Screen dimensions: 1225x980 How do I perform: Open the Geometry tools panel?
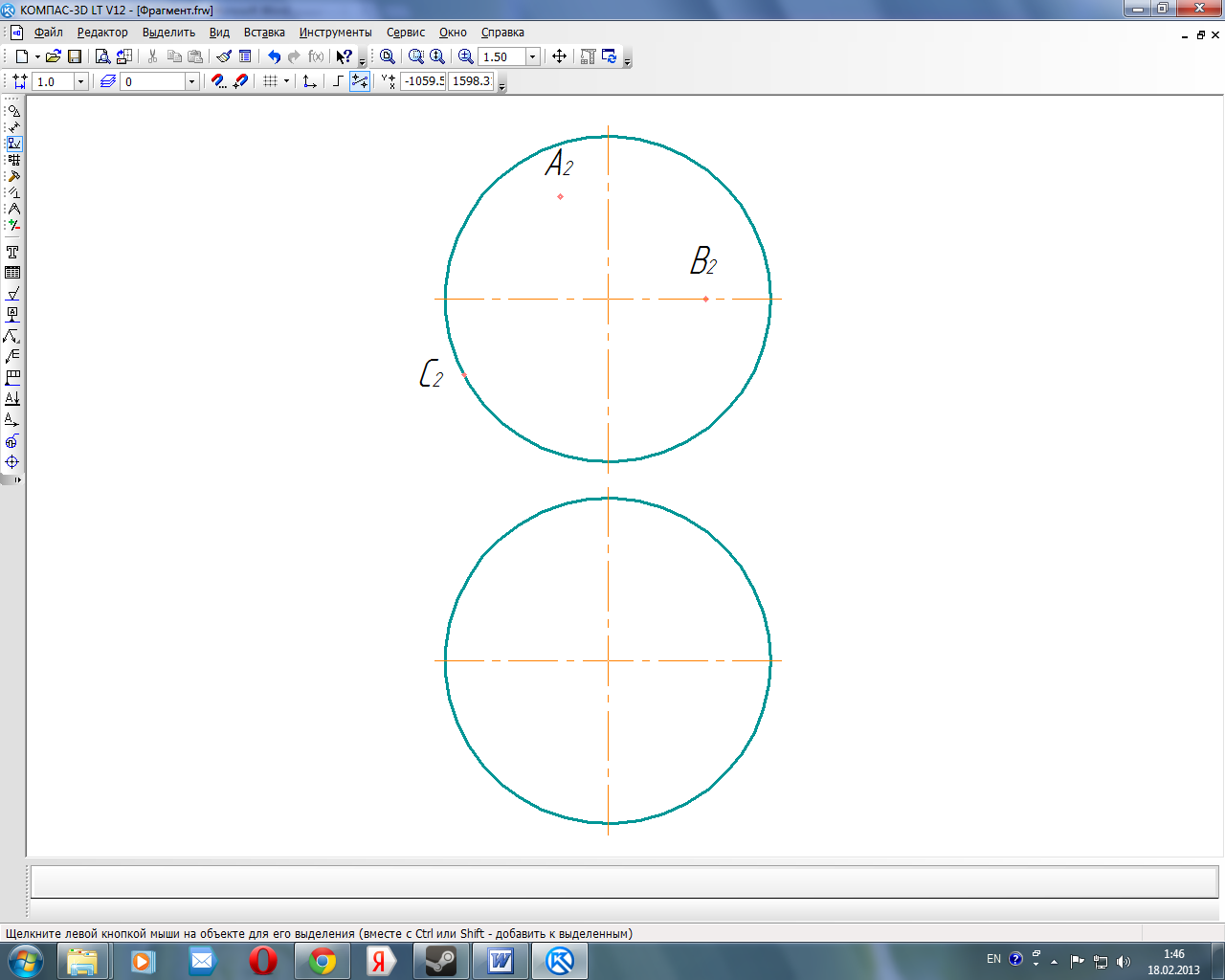tap(13, 111)
